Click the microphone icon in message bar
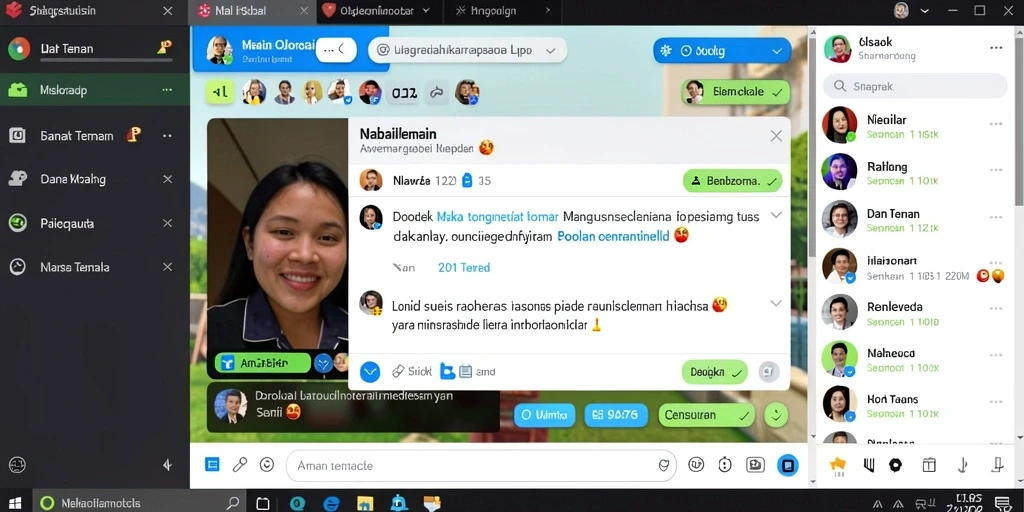Screen dimensions: 1024x512 pos(240,465)
